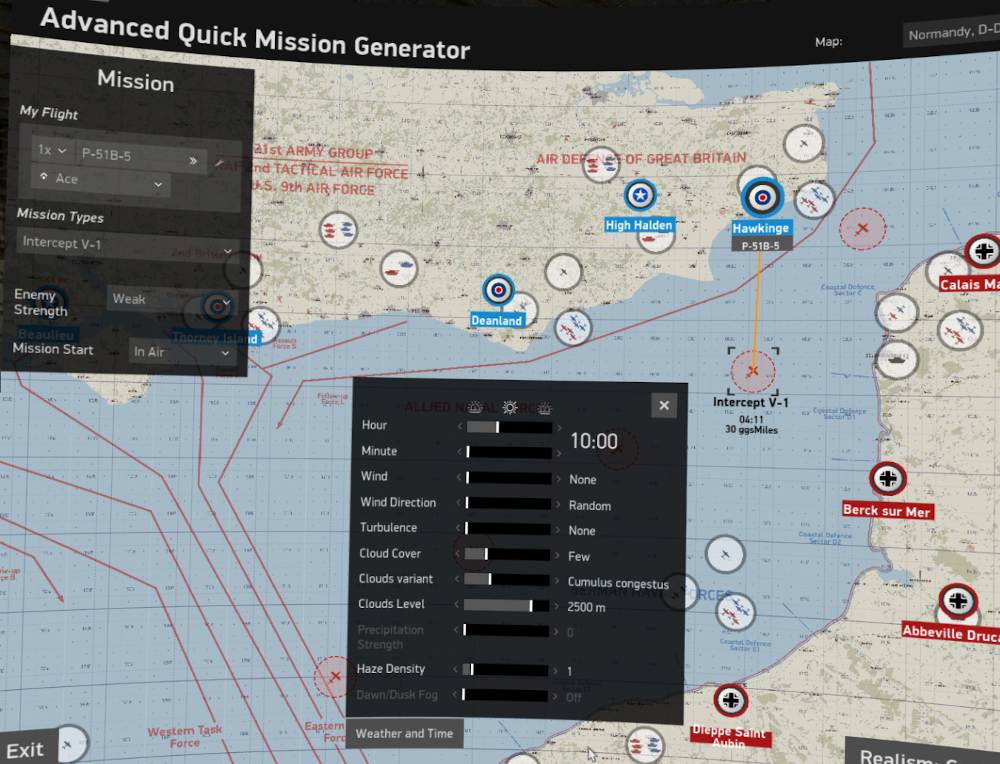The image size is (1000, 764).
Task: Click the Intercept V-1 target marker
Action: click(x=753, y=371)
